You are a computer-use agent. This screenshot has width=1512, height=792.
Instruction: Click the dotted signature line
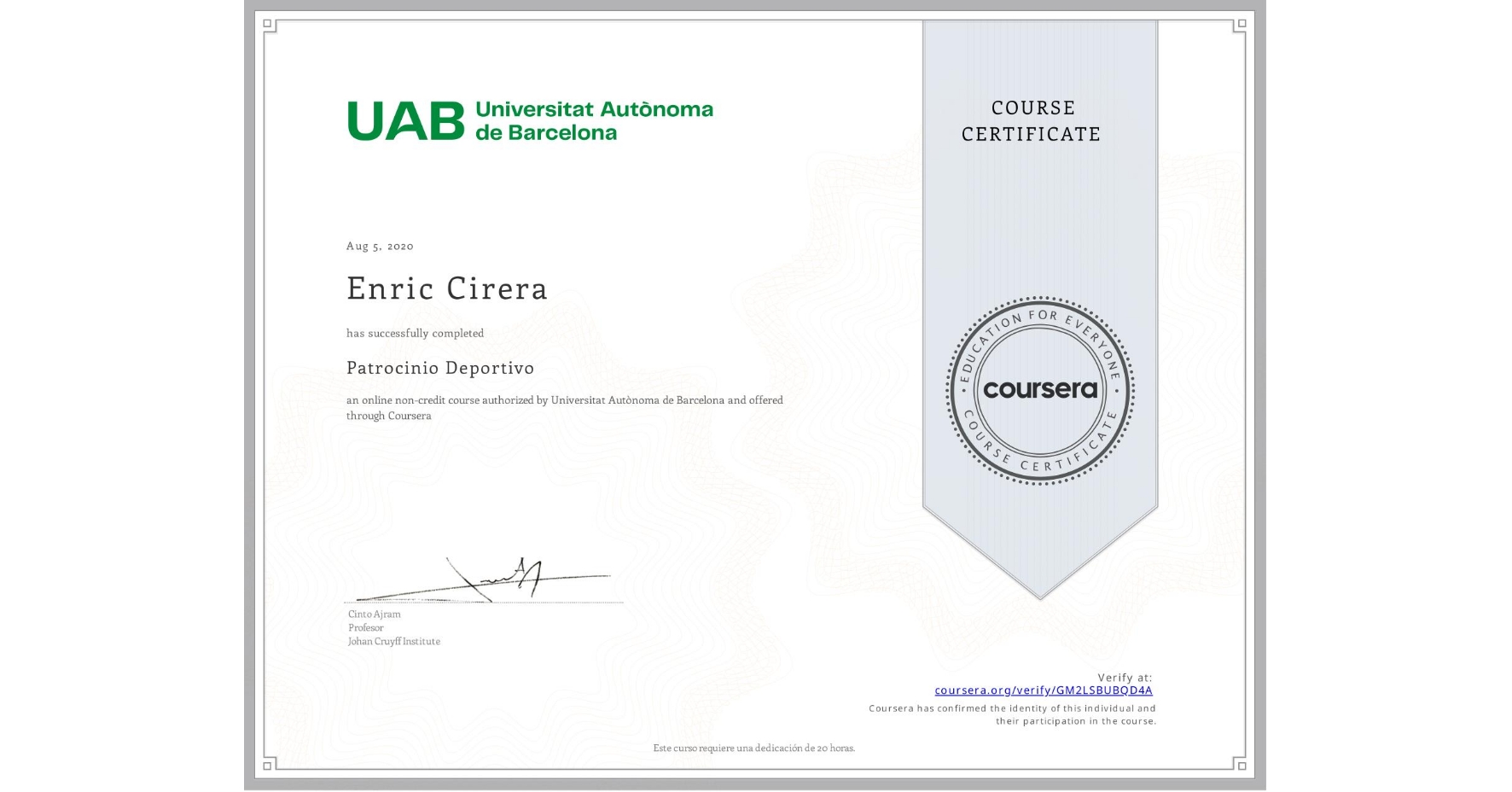(x=486, y=602)
